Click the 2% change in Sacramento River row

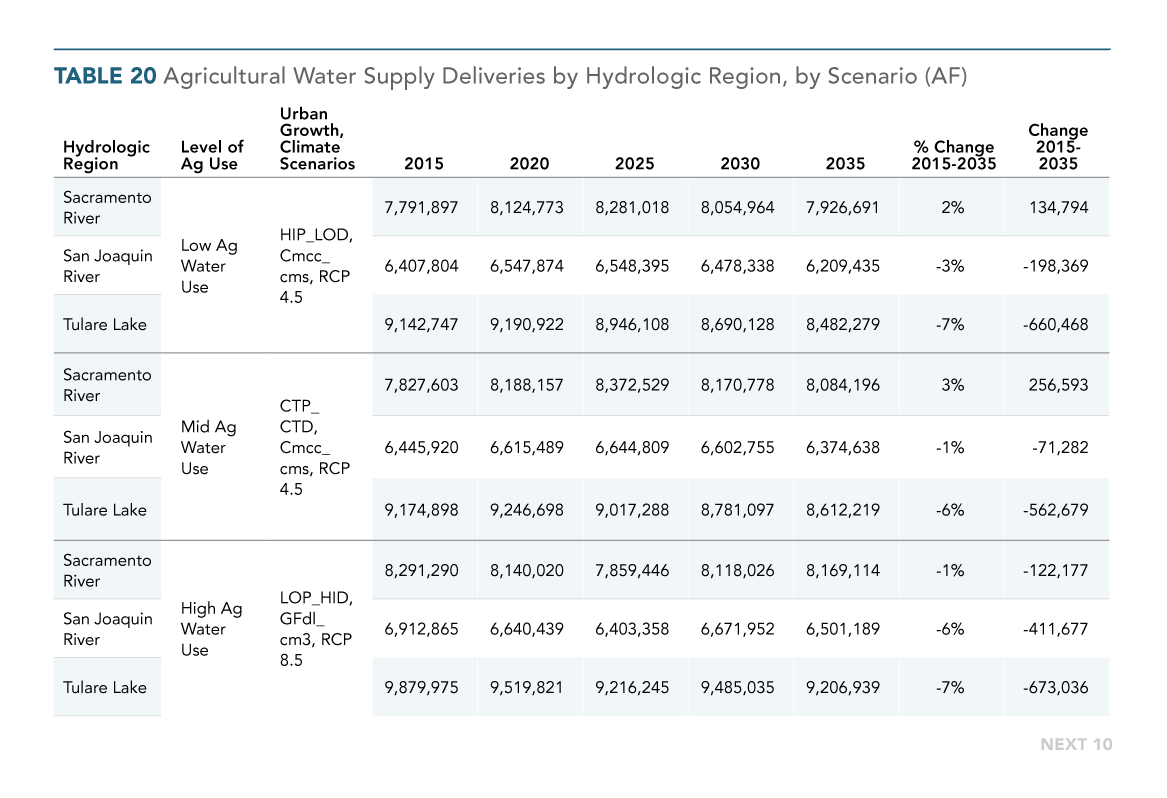953,208
